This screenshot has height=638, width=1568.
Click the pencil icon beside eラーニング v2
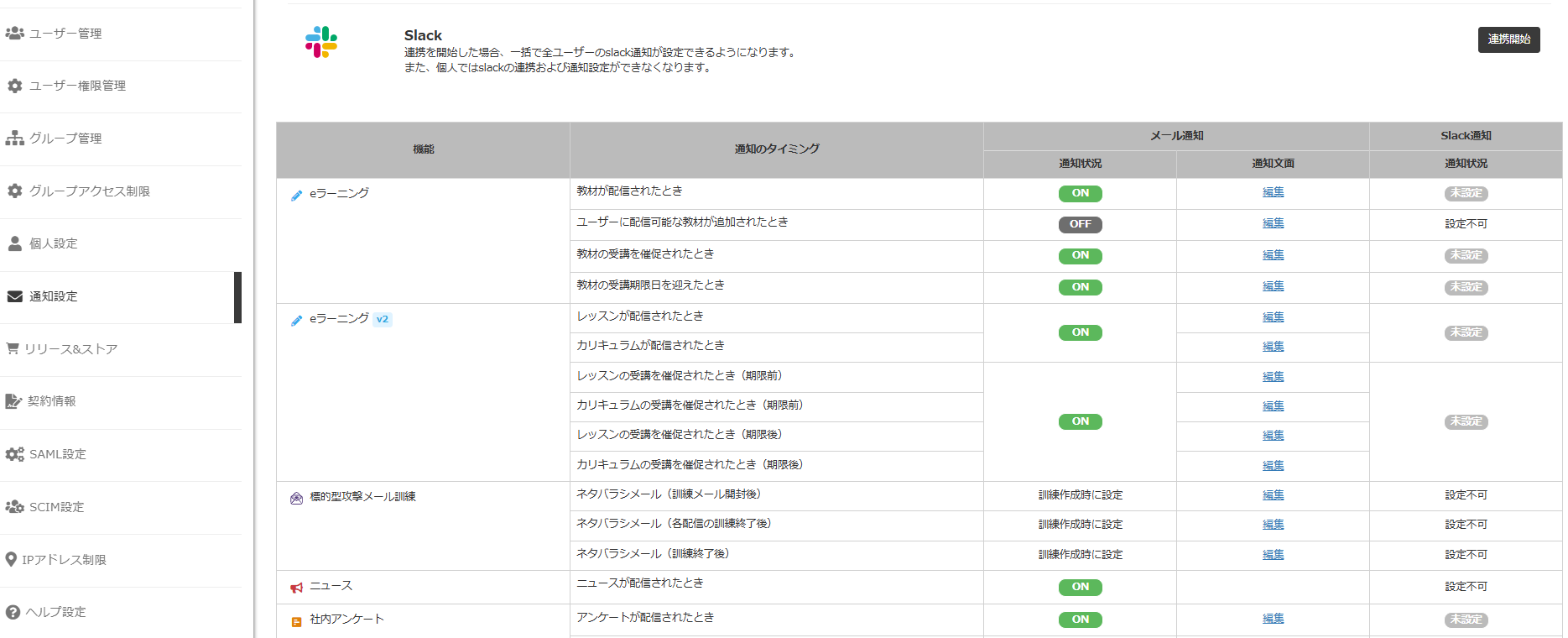(x=296, y=321)
